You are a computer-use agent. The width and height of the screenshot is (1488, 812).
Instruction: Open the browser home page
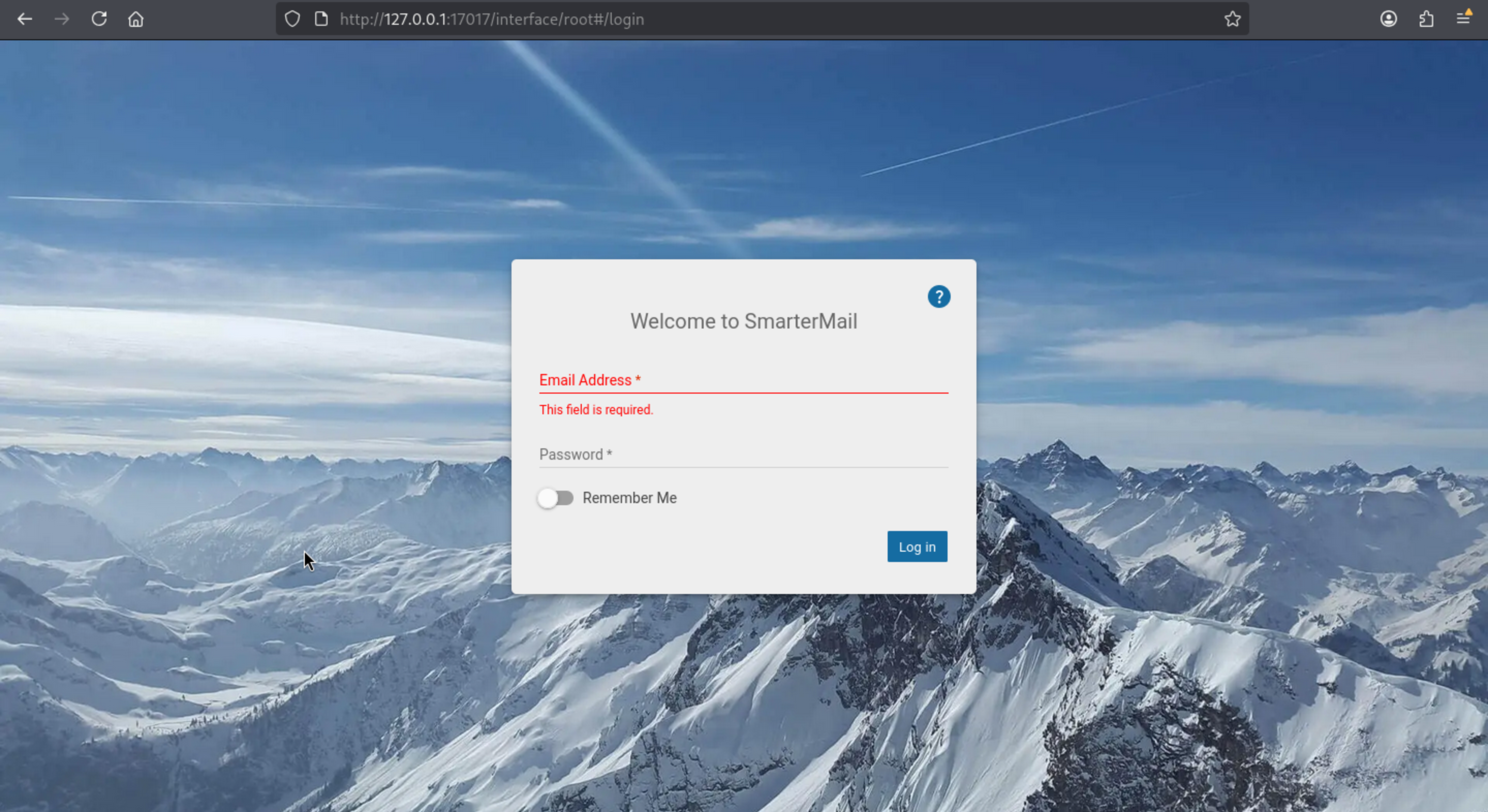click(x=136, y=19)
